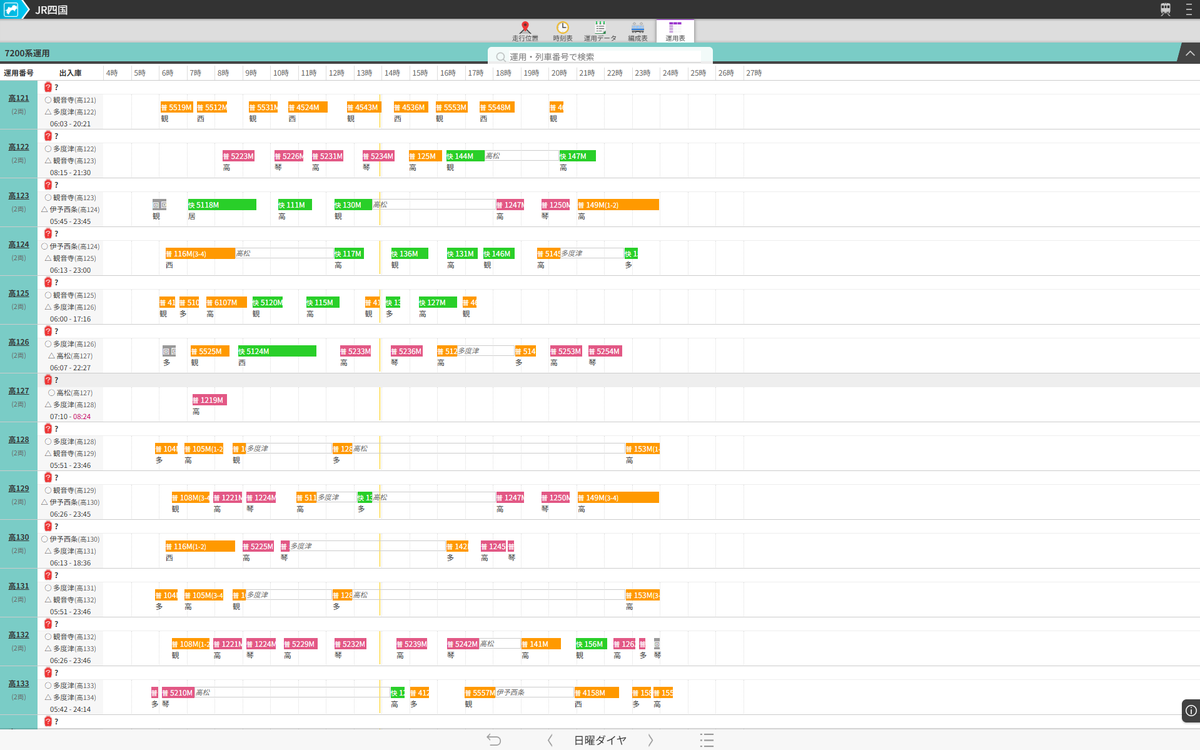Click red question tag icon above 高126 row

(48, 331)
